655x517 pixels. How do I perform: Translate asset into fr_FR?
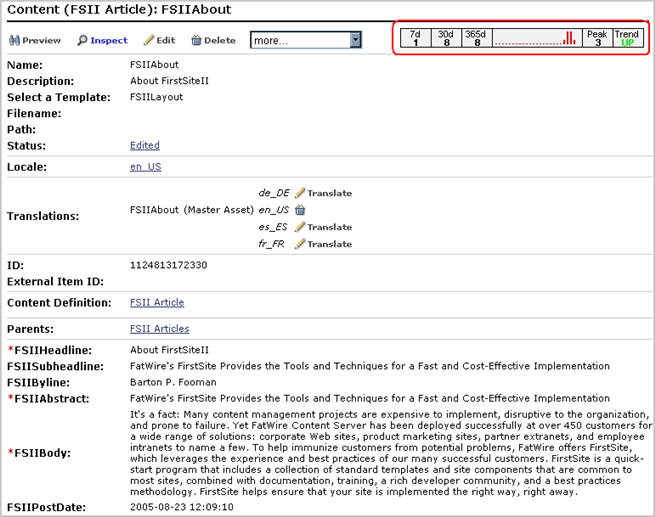330,244
